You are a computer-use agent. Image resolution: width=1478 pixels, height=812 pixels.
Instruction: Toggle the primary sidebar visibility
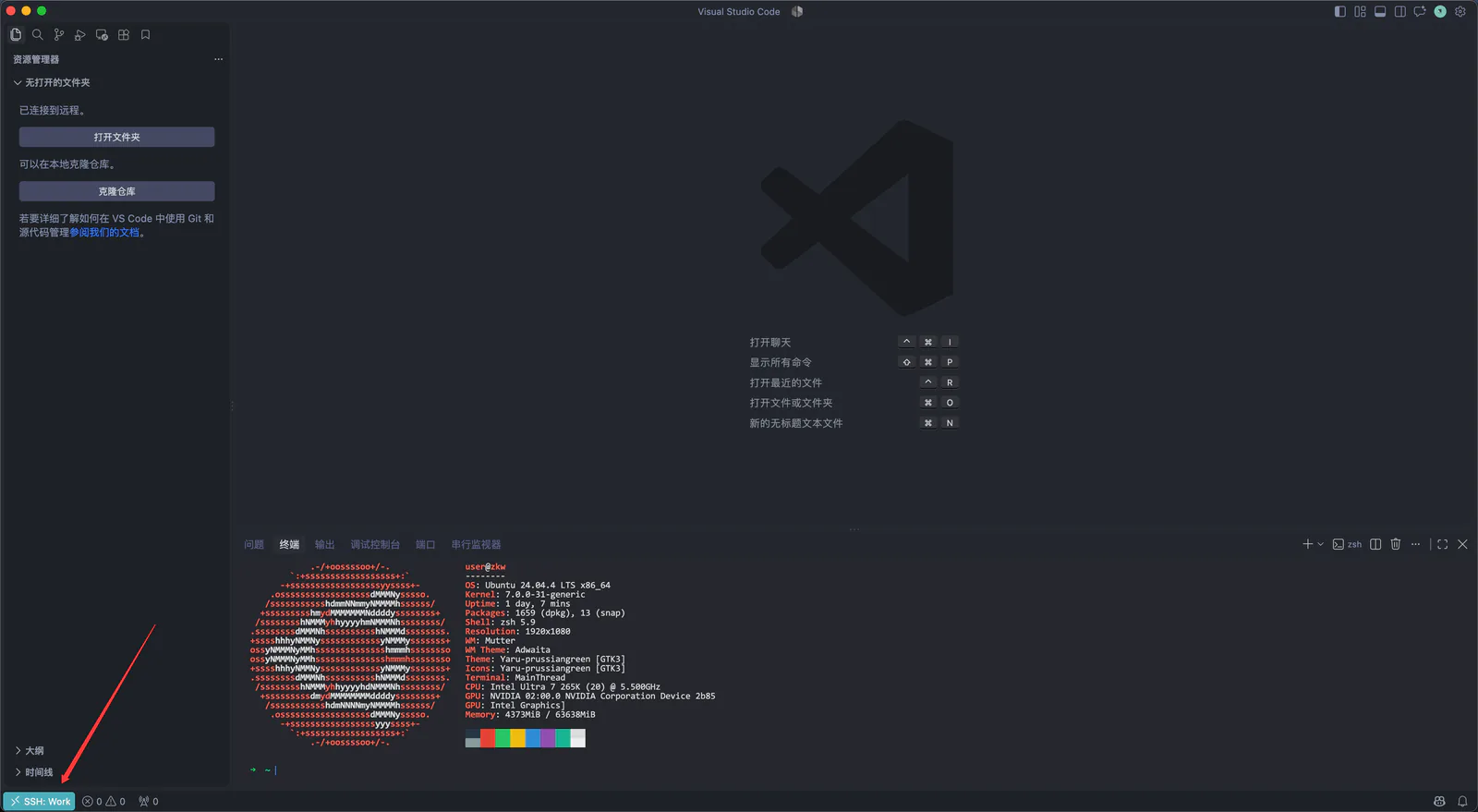pos(1340,12)
